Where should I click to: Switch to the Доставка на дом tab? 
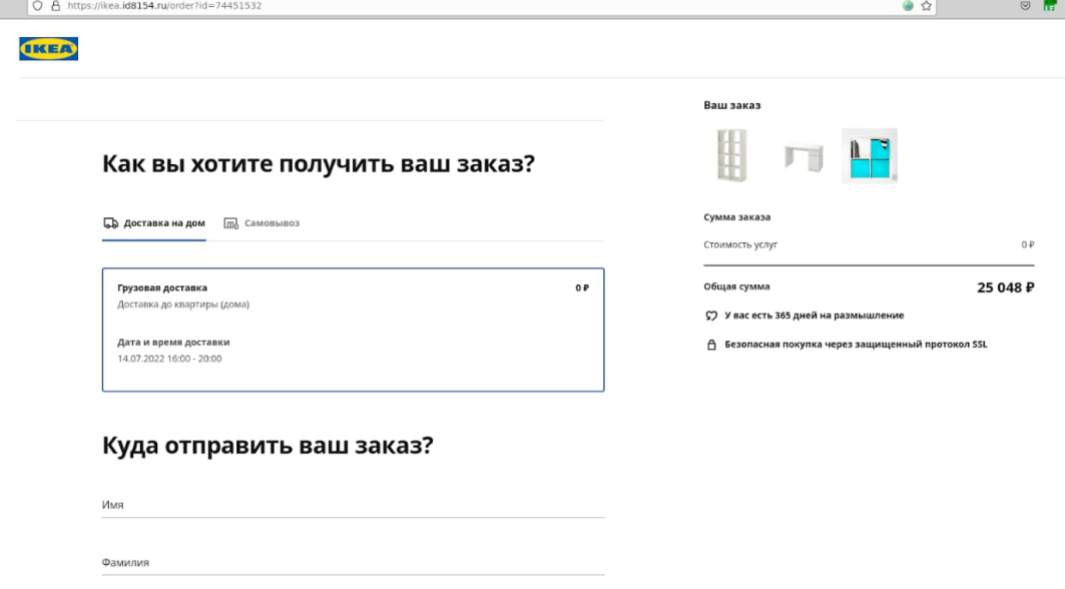pyautogui.click(x=154, y=223)
